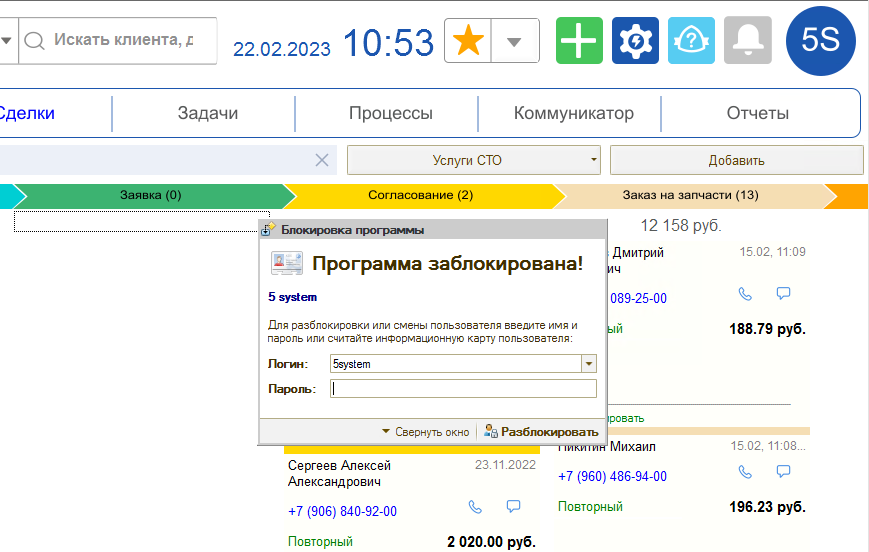Switch to the Сделки tab
869x552 pixels.
click(x=27, y=113)
